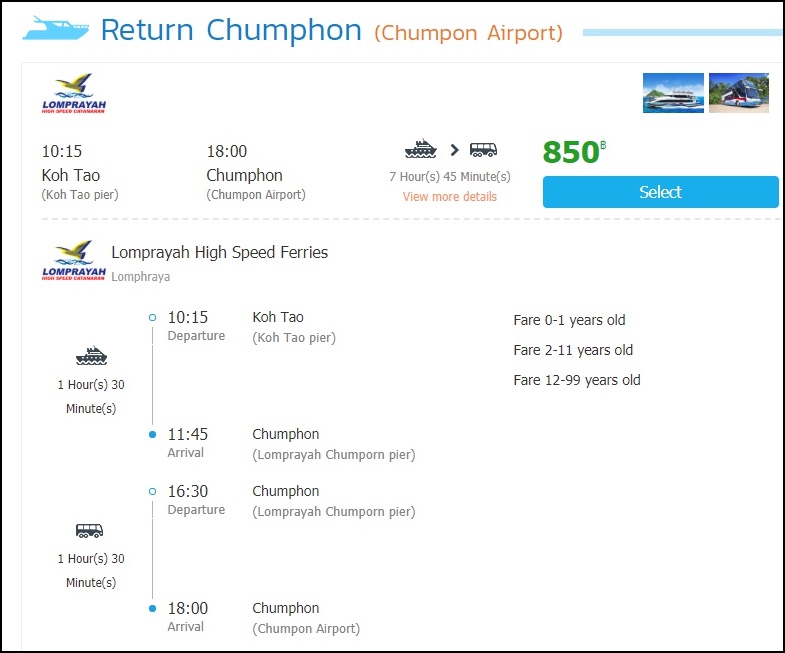Image resolution: width=785 pixels, height=653 pixels.
Task: Click the Lomprayah High Speed Ferries title
Action: (x=219, y=253)
